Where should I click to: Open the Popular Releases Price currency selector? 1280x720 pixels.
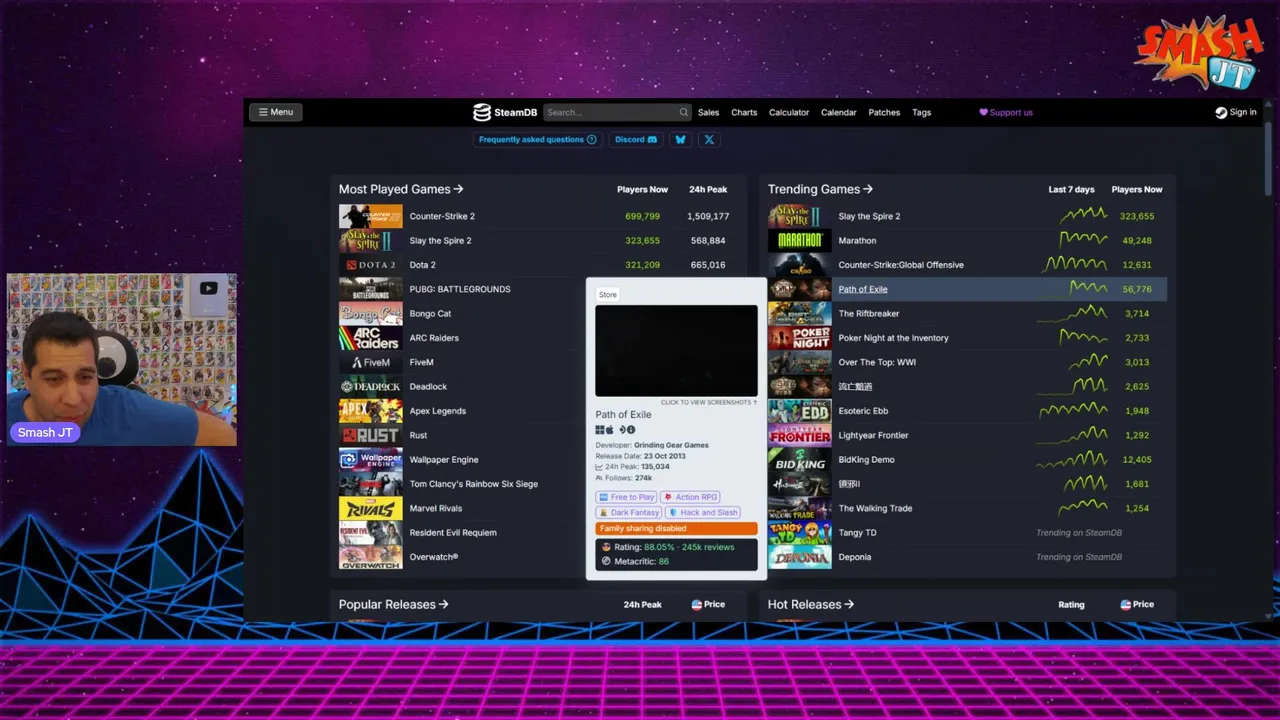tap(708, 604)
